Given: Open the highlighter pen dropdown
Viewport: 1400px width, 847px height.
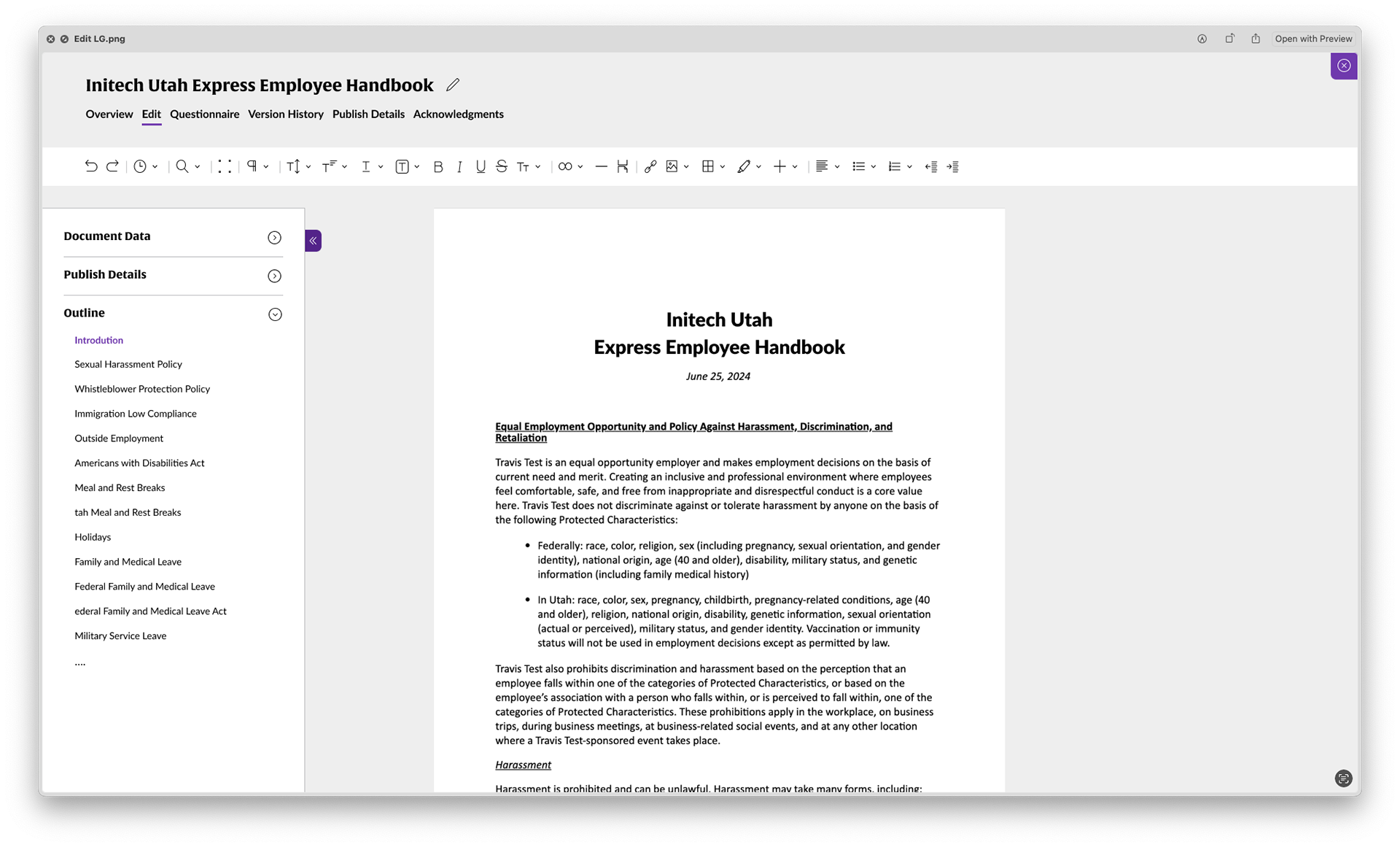Looking at the screenshot, I should [x=759, y=167].
